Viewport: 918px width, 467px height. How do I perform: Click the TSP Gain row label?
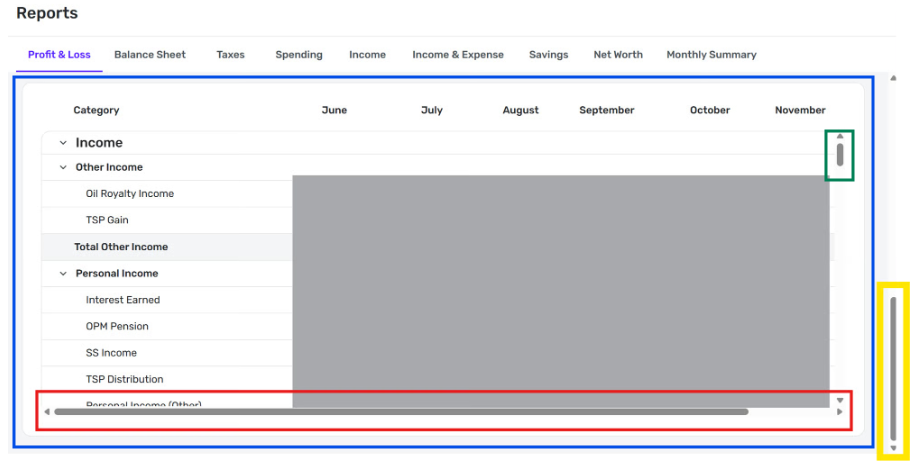coord(107,220)
